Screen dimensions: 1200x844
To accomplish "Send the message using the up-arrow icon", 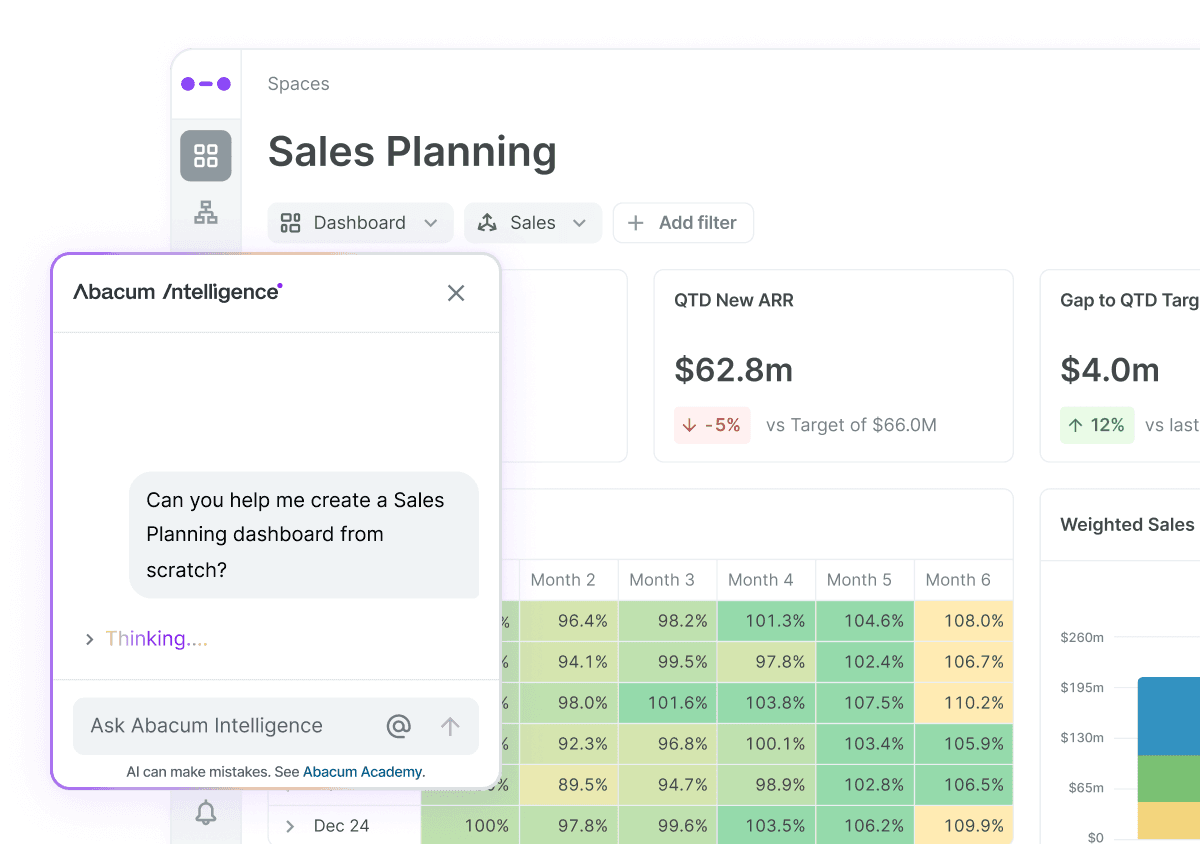I will (x=450, y=725).
